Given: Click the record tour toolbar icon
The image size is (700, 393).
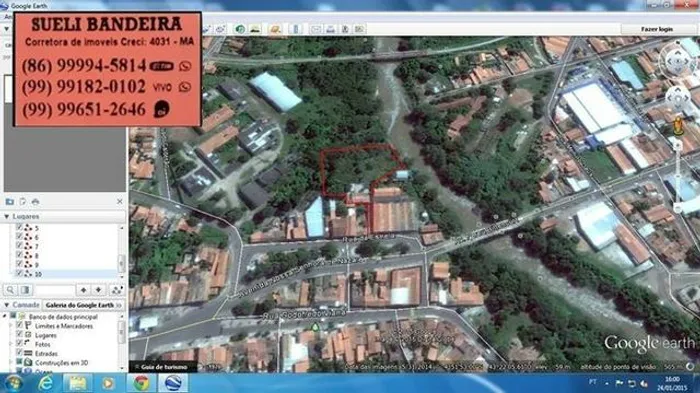Looking at the screenshot, I should pos(221,29).
